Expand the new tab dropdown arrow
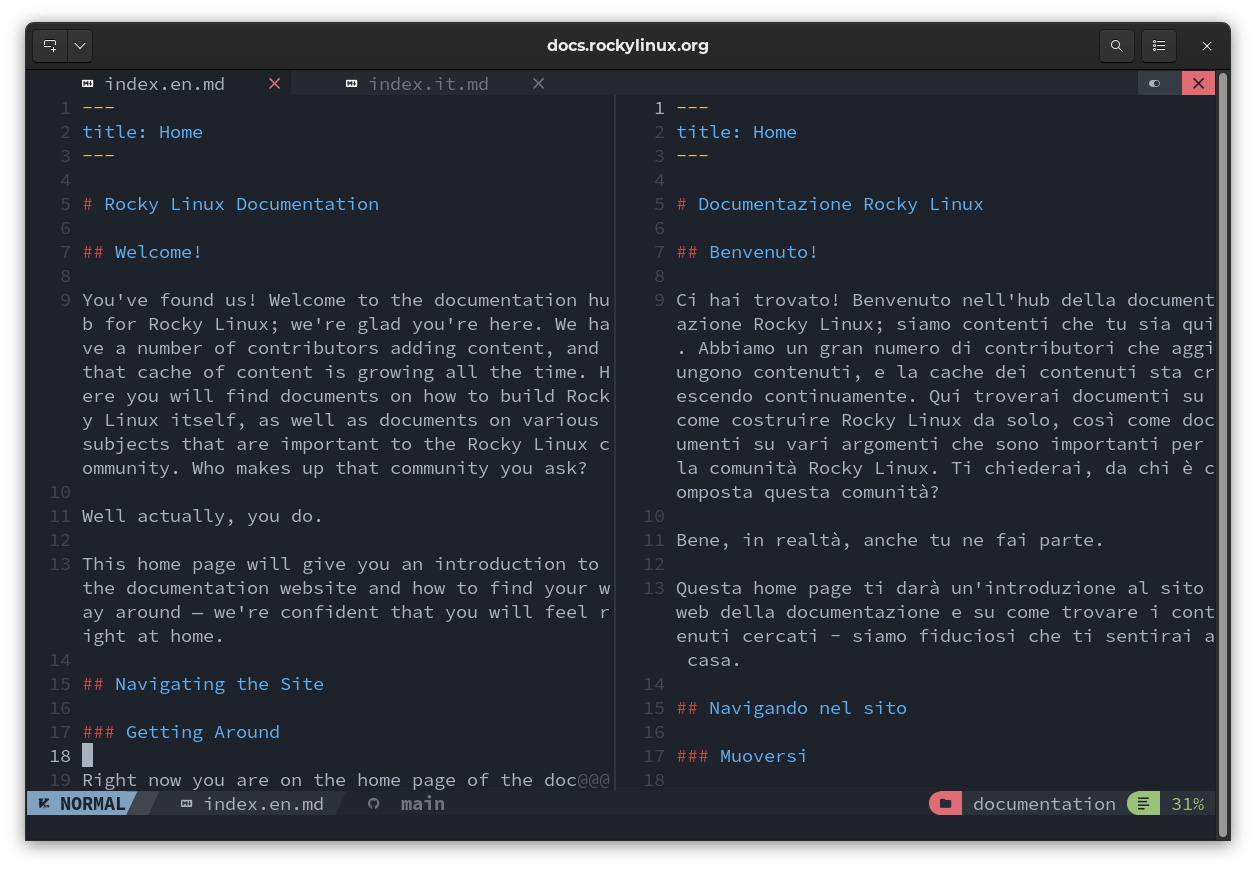The image size is (1256, 869). (80, 46)
